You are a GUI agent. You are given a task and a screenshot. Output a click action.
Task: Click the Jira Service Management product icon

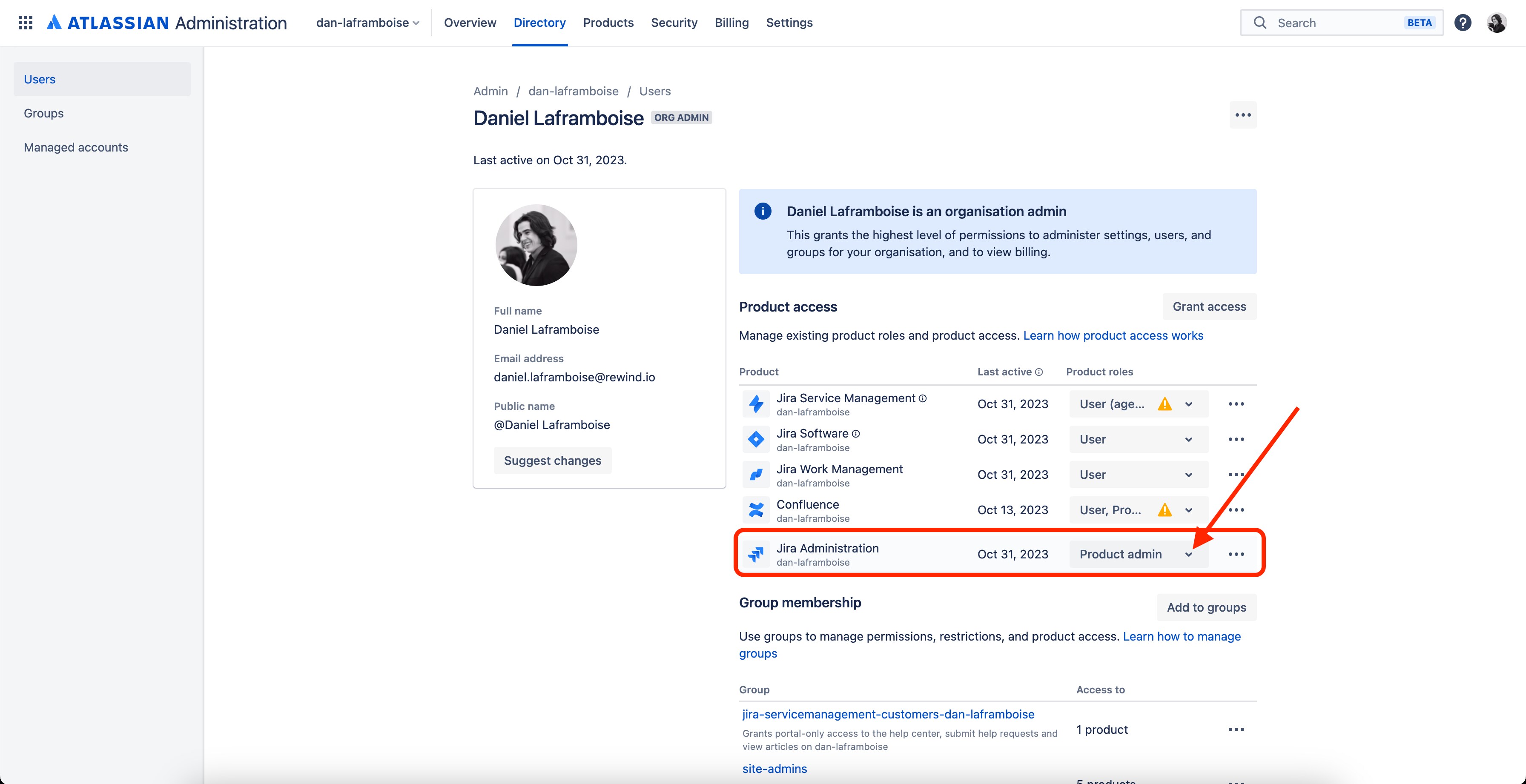pos(756,404)
